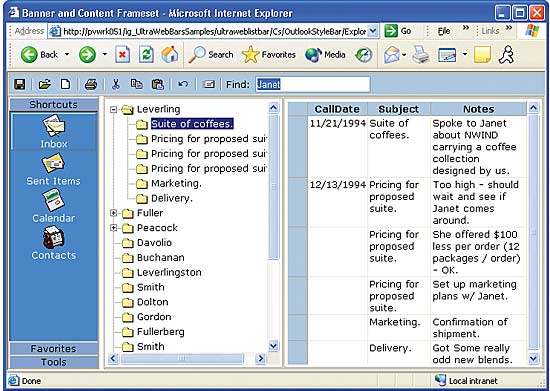The height and width of the screenshot is (391, 550).
Task: Expand the Peacock tree node
Action: (113, 228)
